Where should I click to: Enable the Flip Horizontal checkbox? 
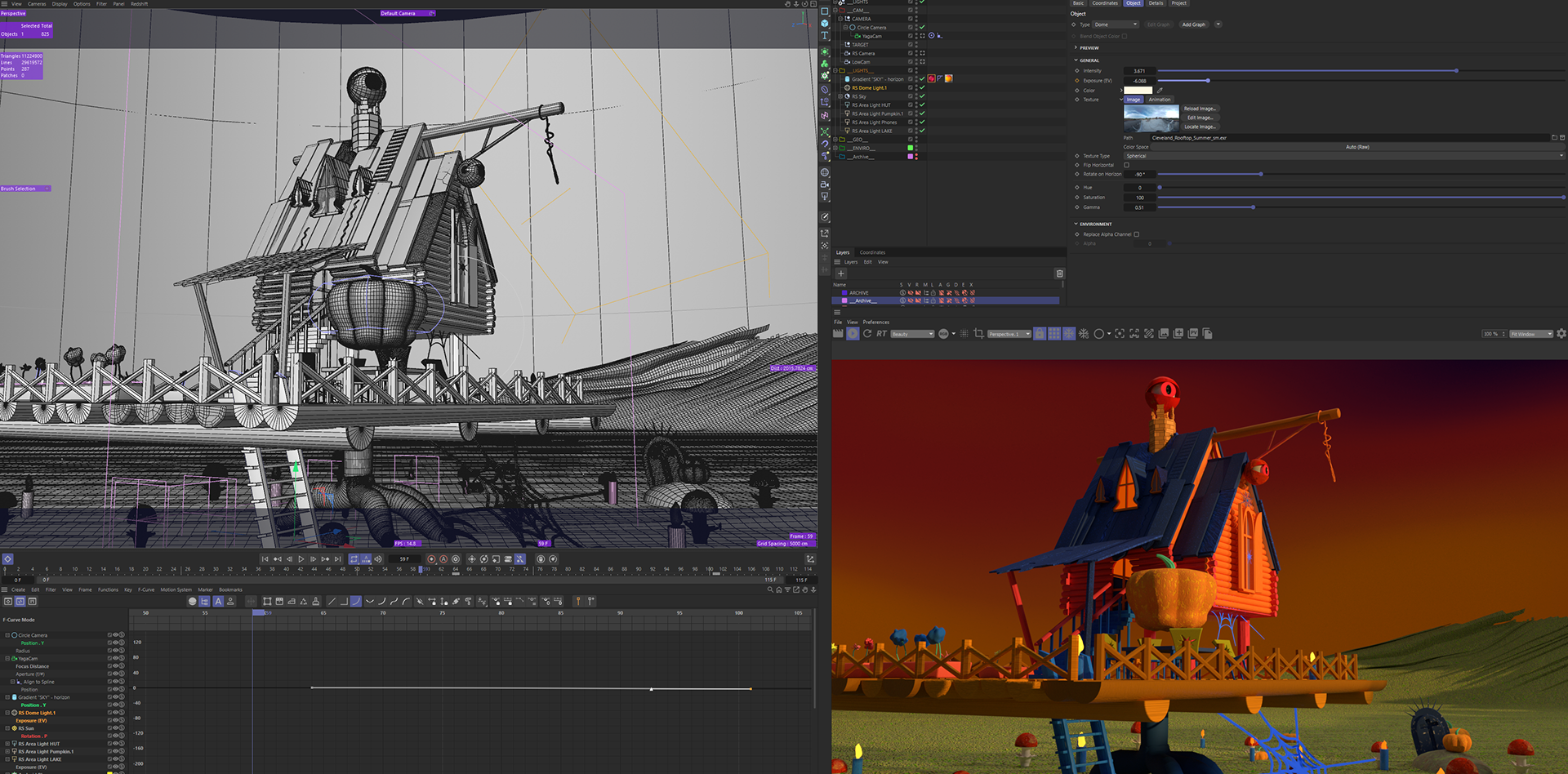pos(1126,165)
